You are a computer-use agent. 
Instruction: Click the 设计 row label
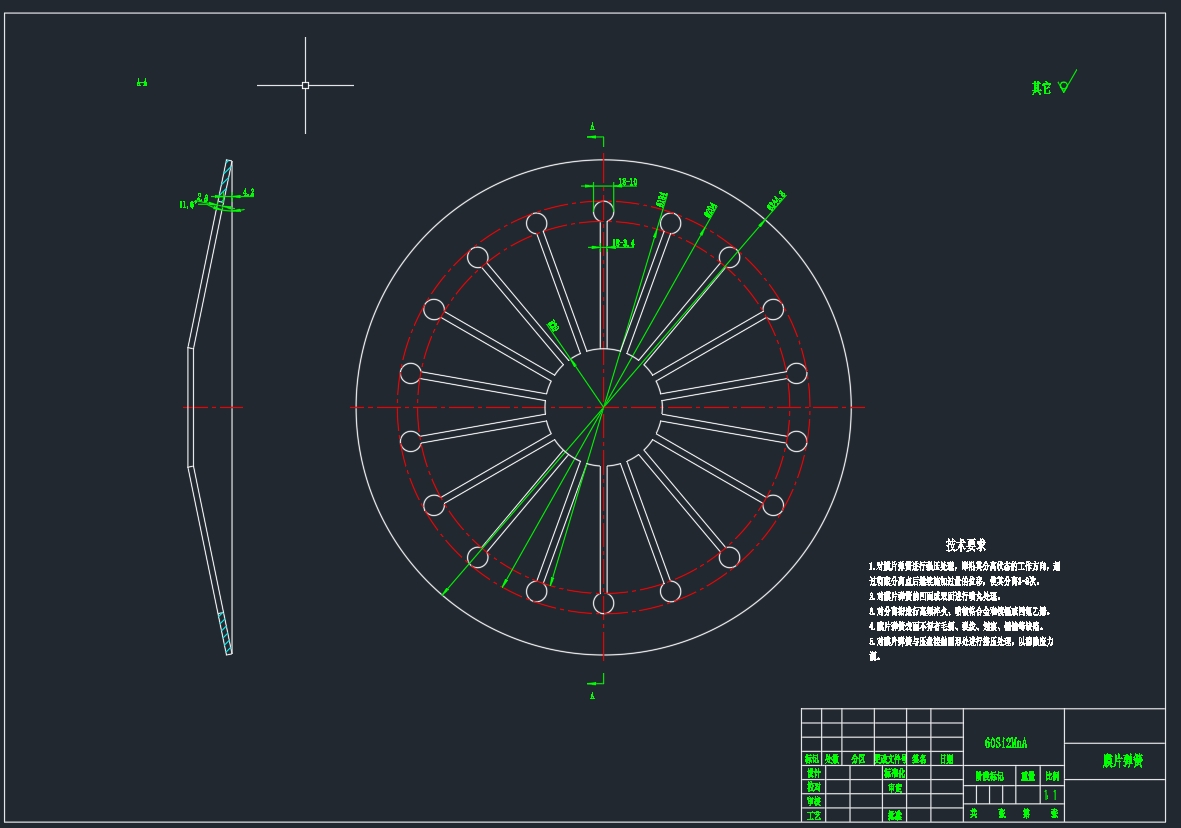coord(813,773)
